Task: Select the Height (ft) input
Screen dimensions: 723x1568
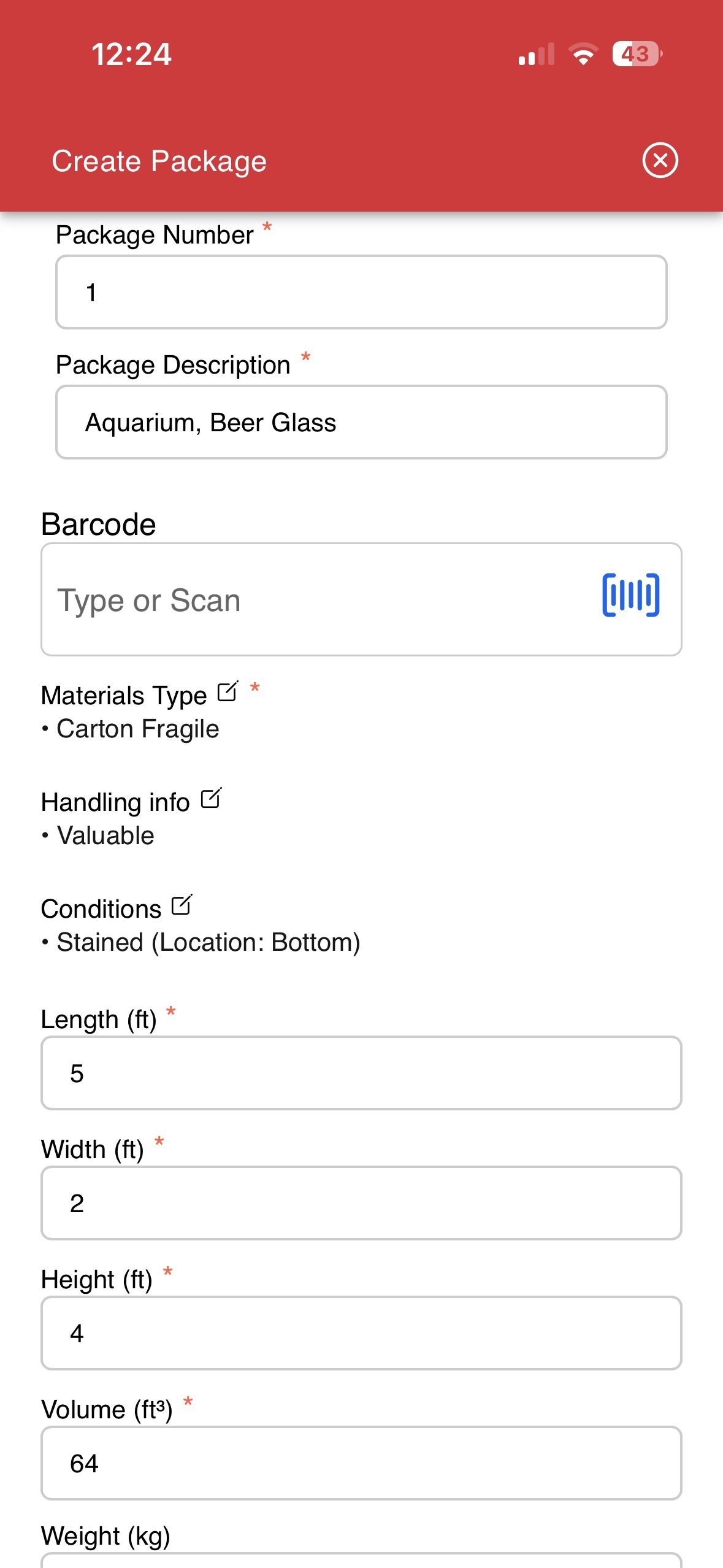Action: click(361, 1333)
